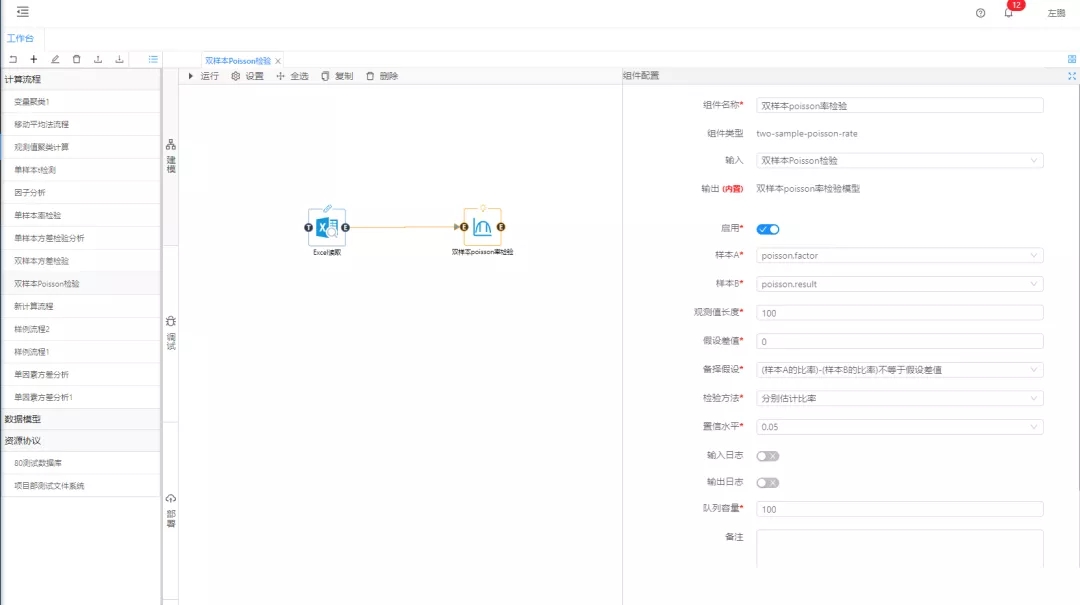Switch to the 工作台 tab
Image resolution: width=1080 pixels, height=605 pixels.
[20, 38]
